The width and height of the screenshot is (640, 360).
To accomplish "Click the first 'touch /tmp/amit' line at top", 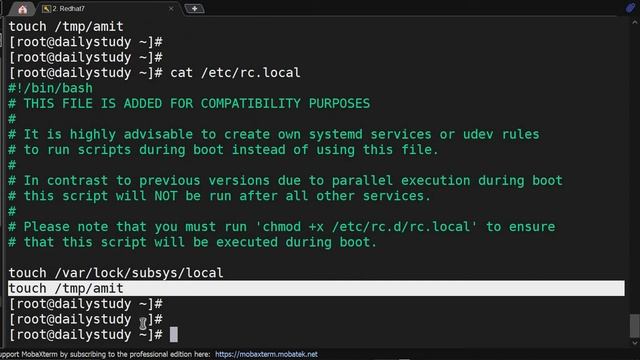I will tap(66, 27).
